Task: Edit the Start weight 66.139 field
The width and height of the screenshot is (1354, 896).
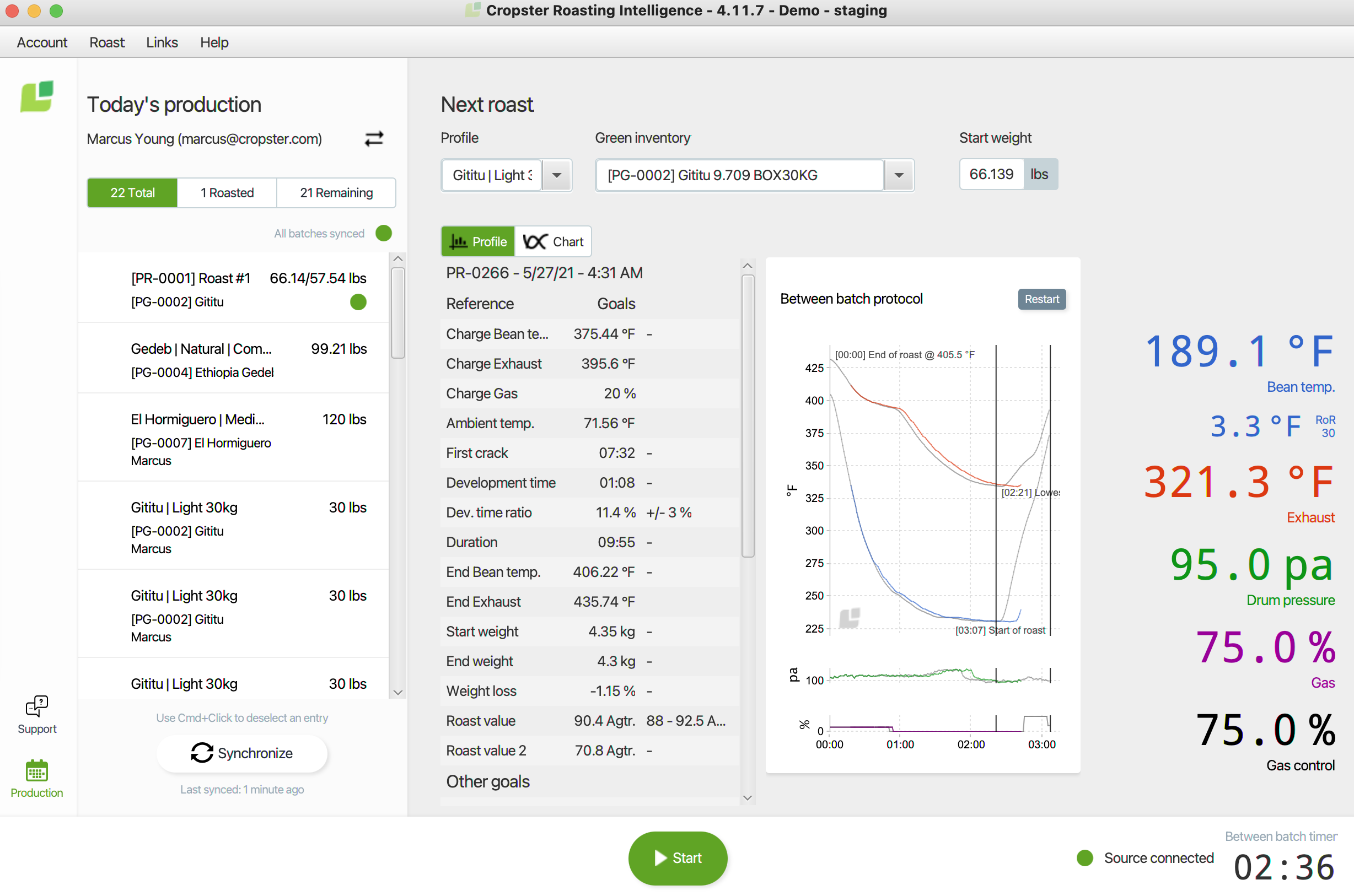Action: 992,174
